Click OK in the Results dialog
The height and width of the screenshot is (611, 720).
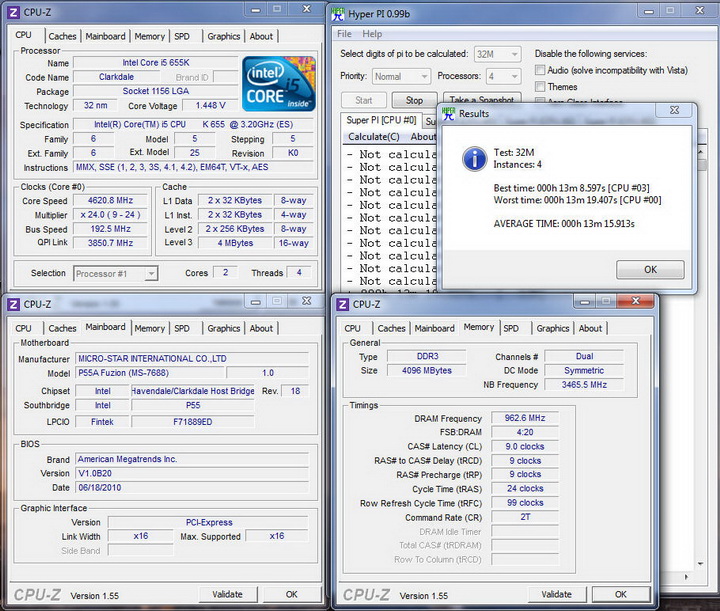point(649,269)
